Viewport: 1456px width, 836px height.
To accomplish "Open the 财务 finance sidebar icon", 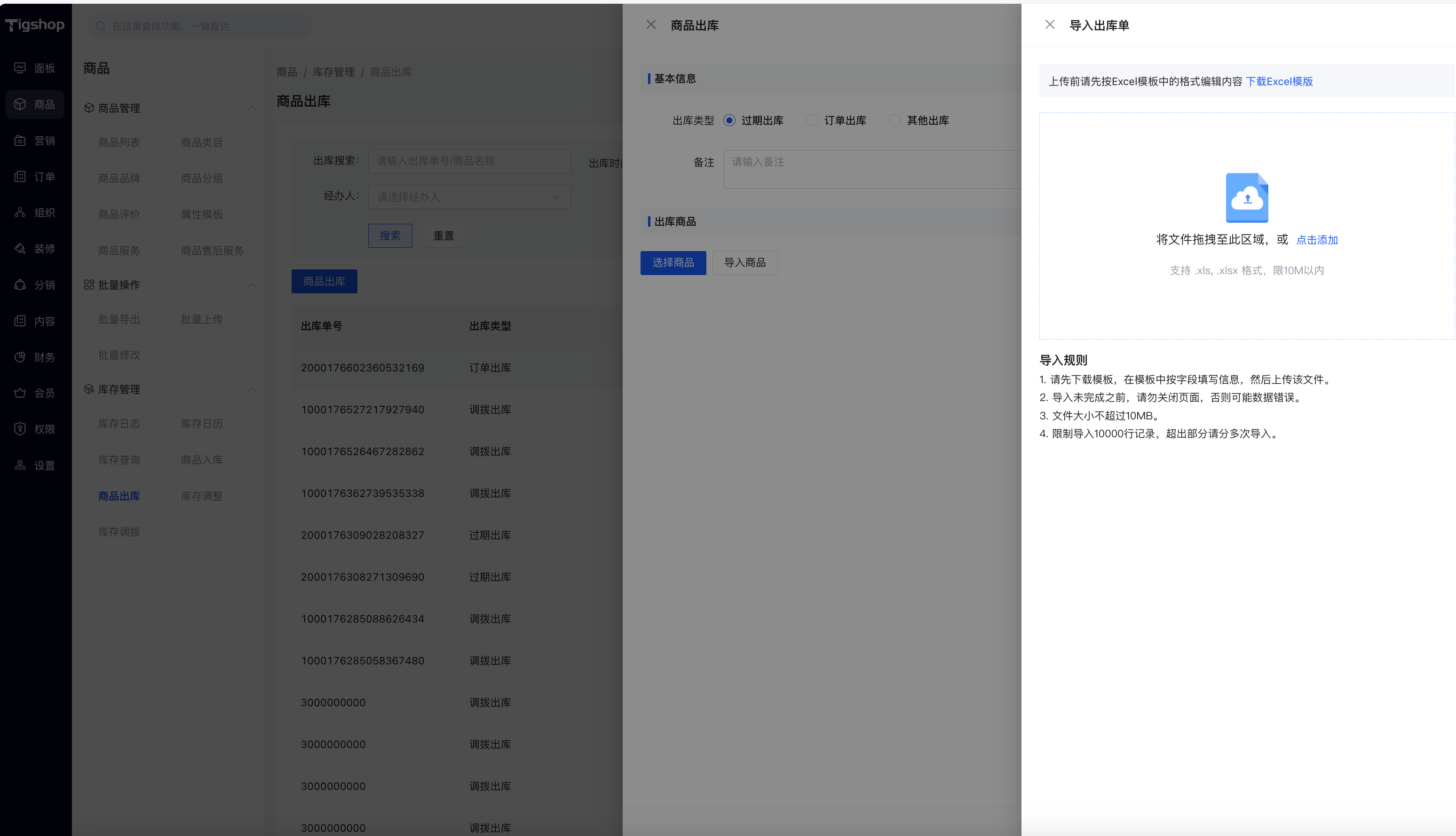I will (x=20, y=357).
